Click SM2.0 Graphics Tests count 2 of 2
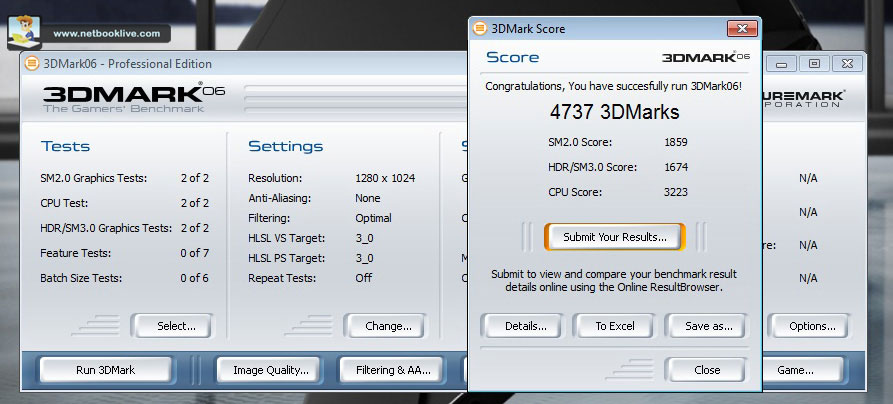Image resolution: width=893 pixels, height=404 pixels. click(195, 178)
